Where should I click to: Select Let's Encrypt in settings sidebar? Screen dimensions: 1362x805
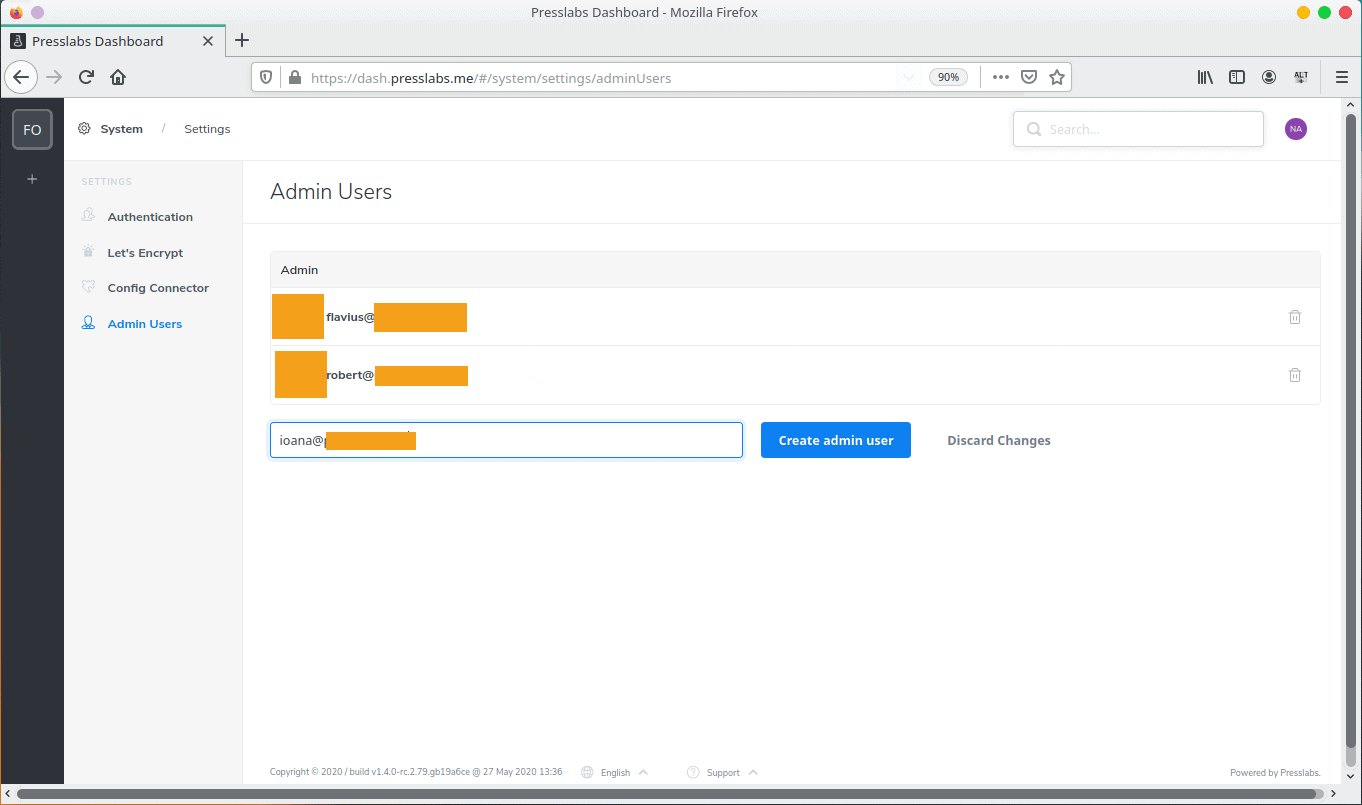(145, 253)
